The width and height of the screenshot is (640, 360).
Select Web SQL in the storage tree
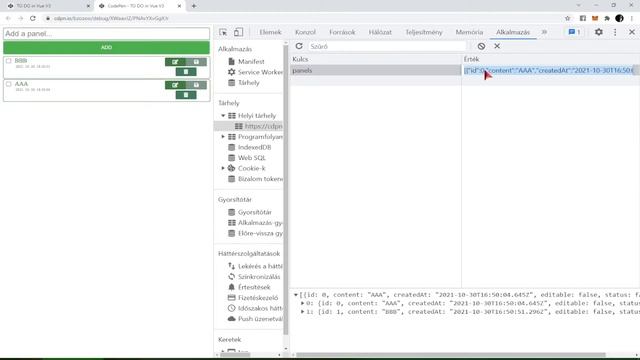pyautogui.click(x=247, y=158)
